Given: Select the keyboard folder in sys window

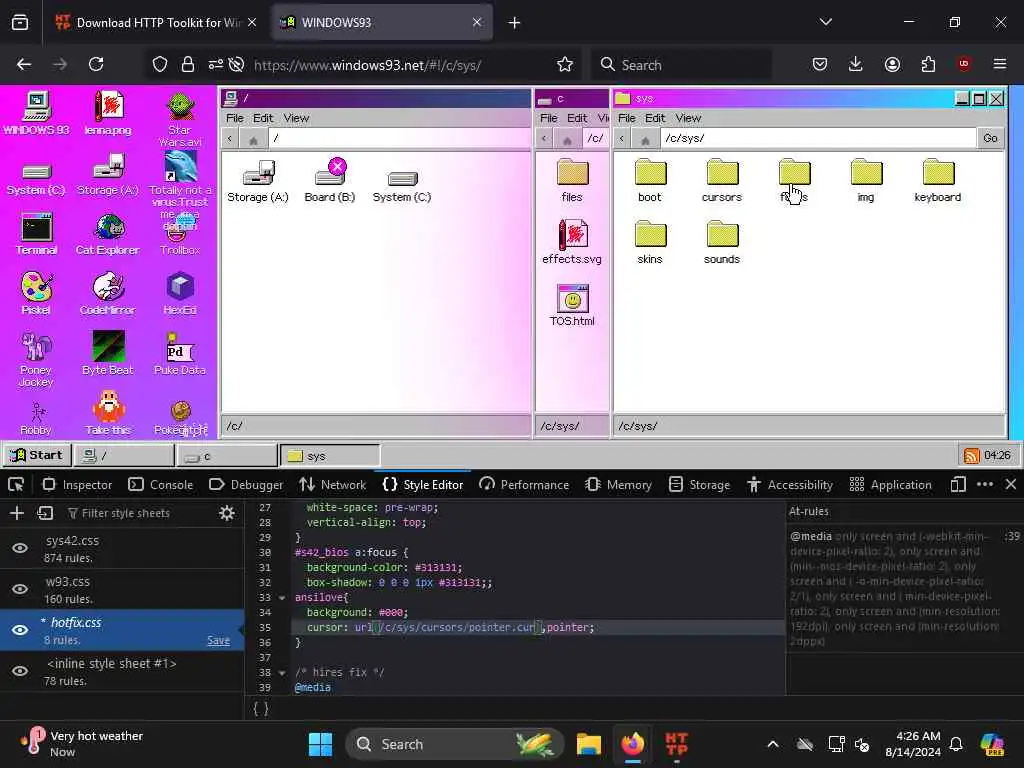Looking at the screenshot, I should coord(938,180).
